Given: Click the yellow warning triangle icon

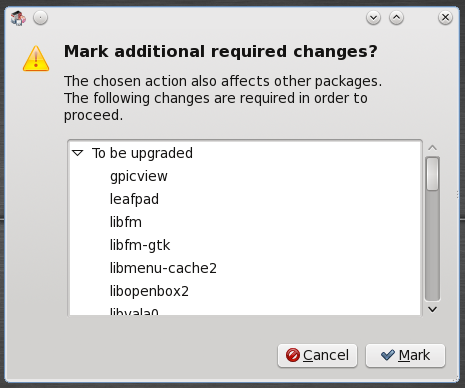Looking at the screenshot, I should 36,59.
